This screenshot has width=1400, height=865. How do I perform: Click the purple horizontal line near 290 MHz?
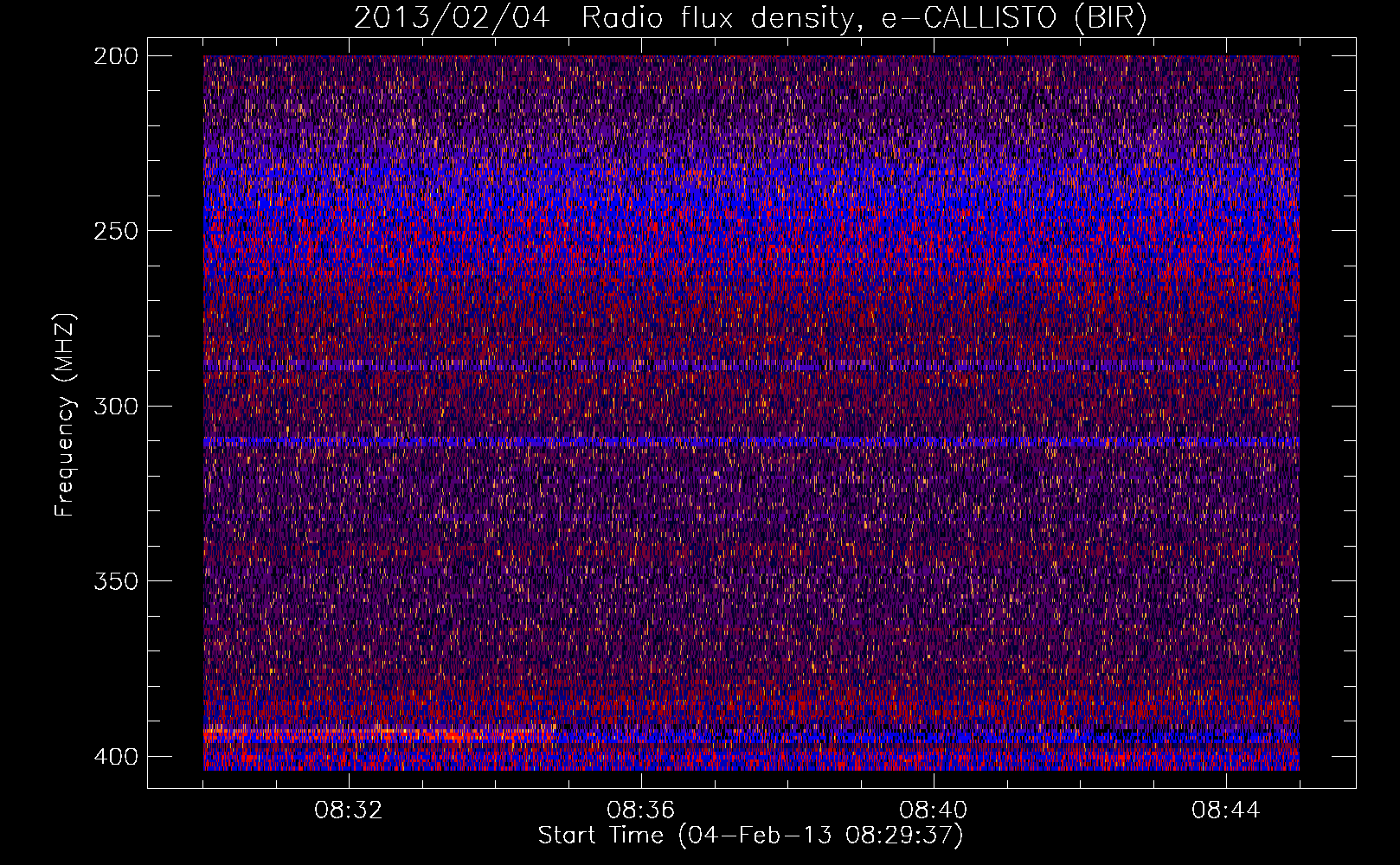coord(751,367)
